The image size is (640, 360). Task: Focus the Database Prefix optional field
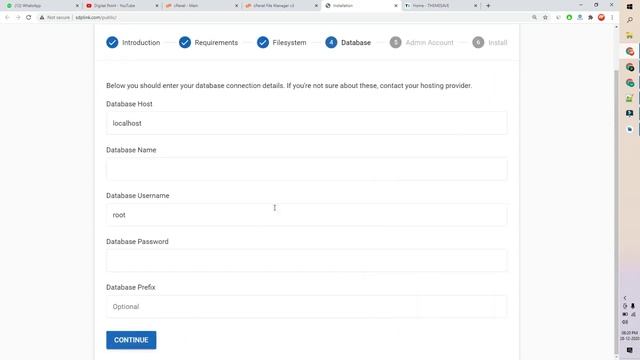pos(307,307)
